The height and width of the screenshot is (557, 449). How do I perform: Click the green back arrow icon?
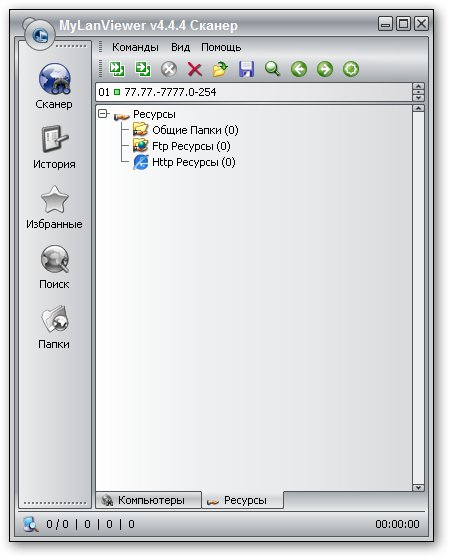299,69
